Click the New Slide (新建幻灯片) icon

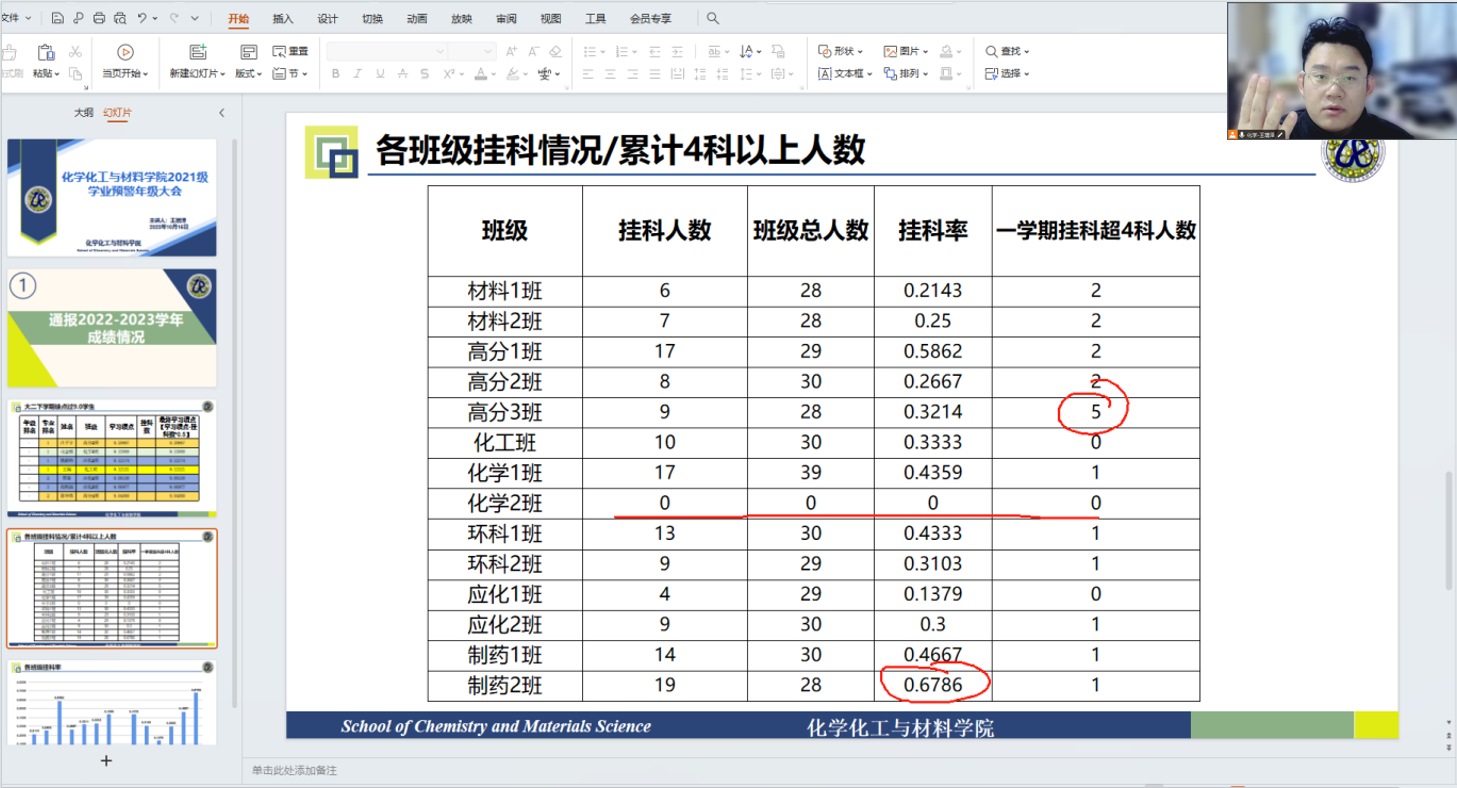click(x=198, y=53)
